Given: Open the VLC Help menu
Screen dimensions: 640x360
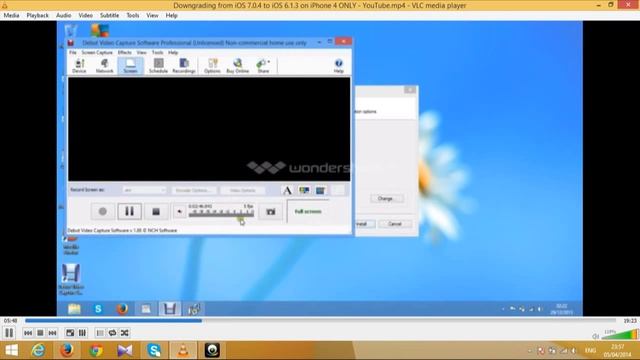Looking at the screenshot, I should [x=171, y=15].
